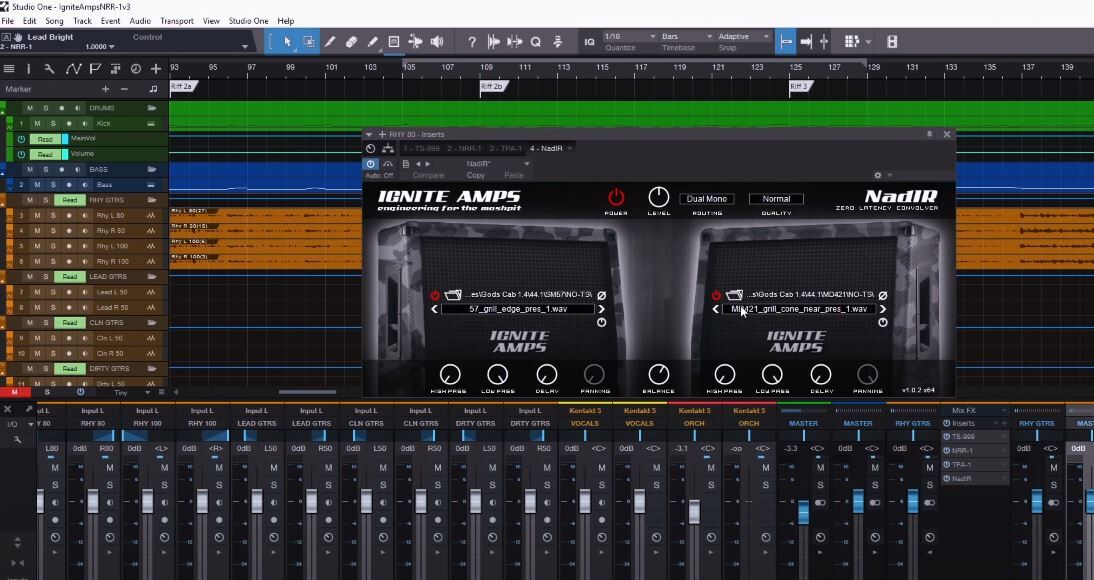The height and width of the screenshot is (580, 1094).
Task: Open the Video player film icon
Action: 892,42
